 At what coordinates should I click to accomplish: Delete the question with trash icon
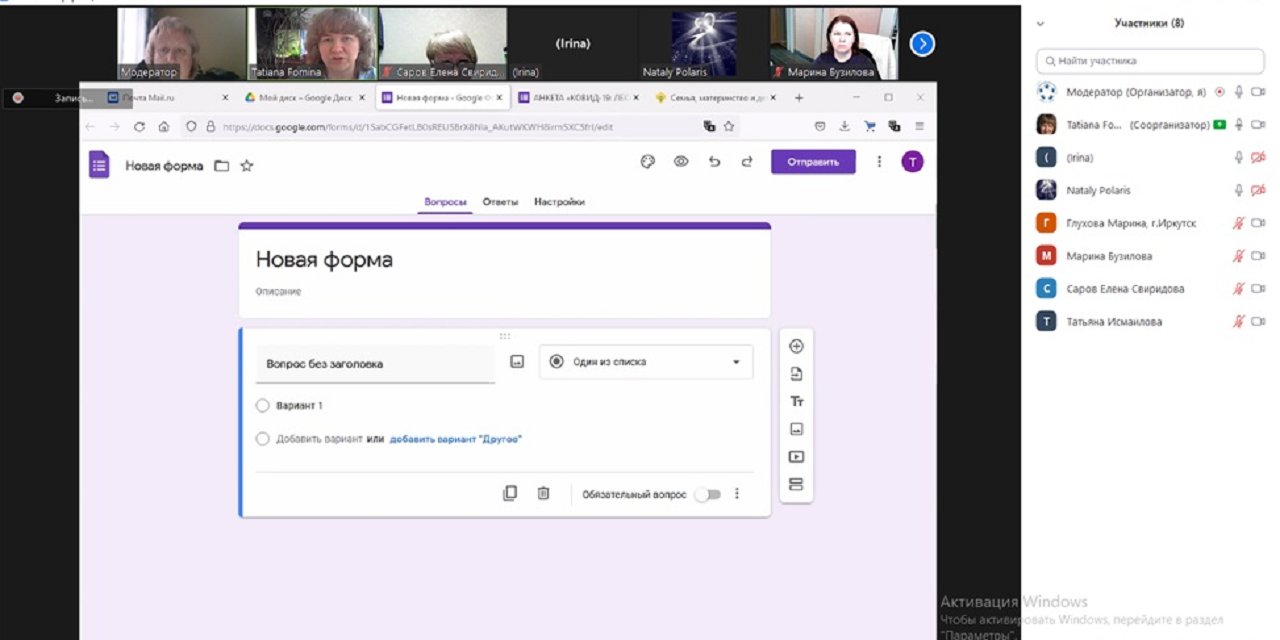click(543, 493)
